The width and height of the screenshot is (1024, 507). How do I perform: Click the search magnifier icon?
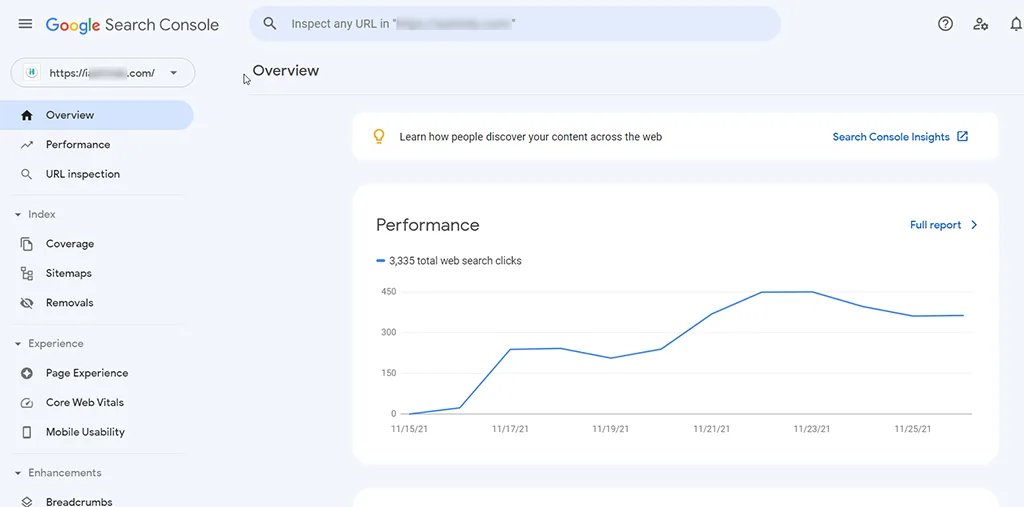[270, 24]
